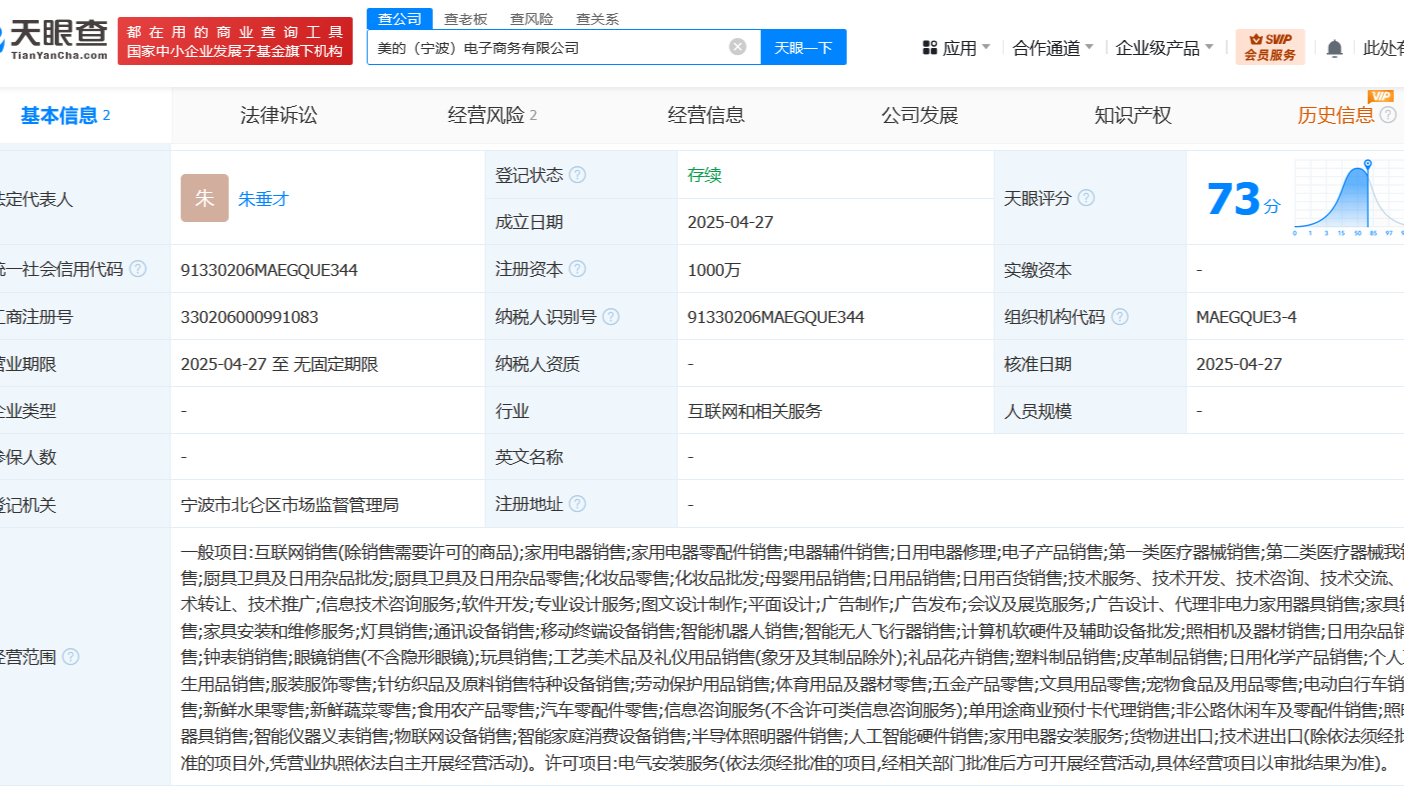The height and width of the screenshot is (790, 1404).
Task: Open legal representative 朱垂才 link
Action: click(x=264, y=198)
